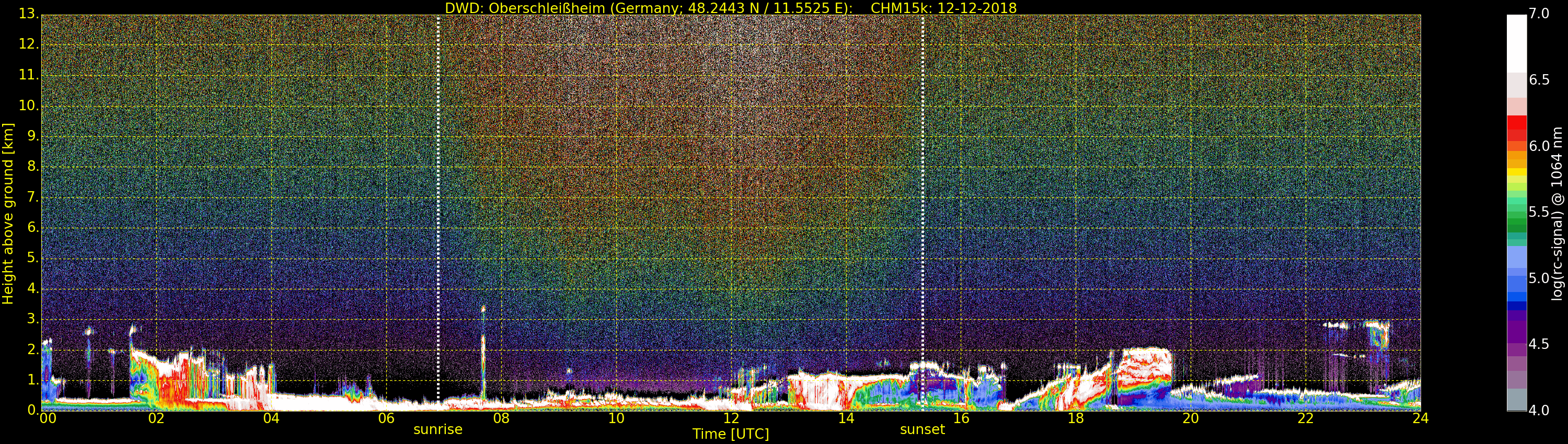Click the gray segment of the colorbar
This screenshot has height=444, width=1568.
click(x=1516, y=399)
